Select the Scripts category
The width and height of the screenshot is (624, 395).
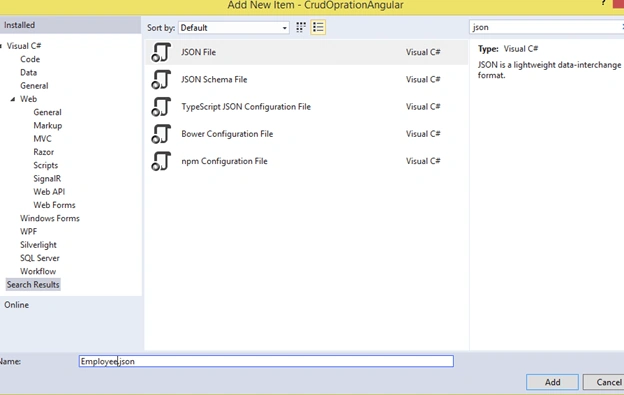point(46,165)
